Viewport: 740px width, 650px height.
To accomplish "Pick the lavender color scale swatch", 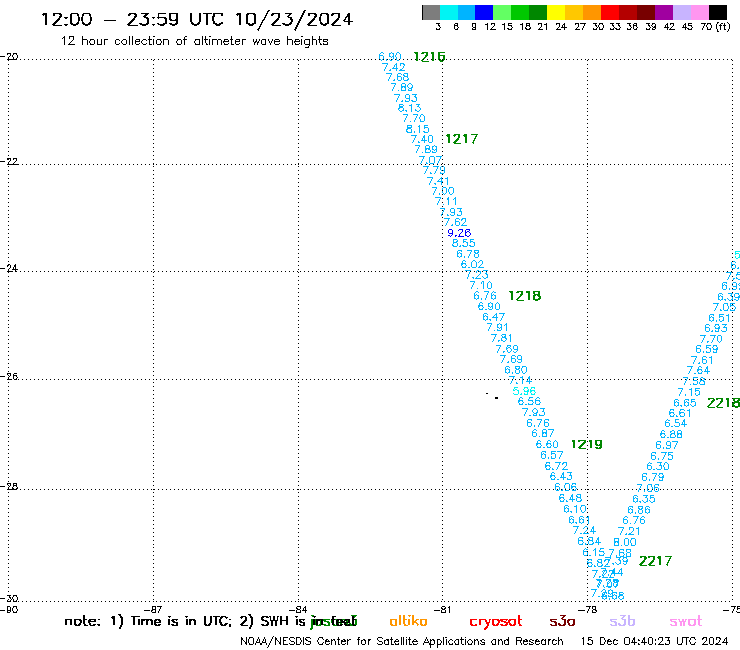I will coord(681,12).
